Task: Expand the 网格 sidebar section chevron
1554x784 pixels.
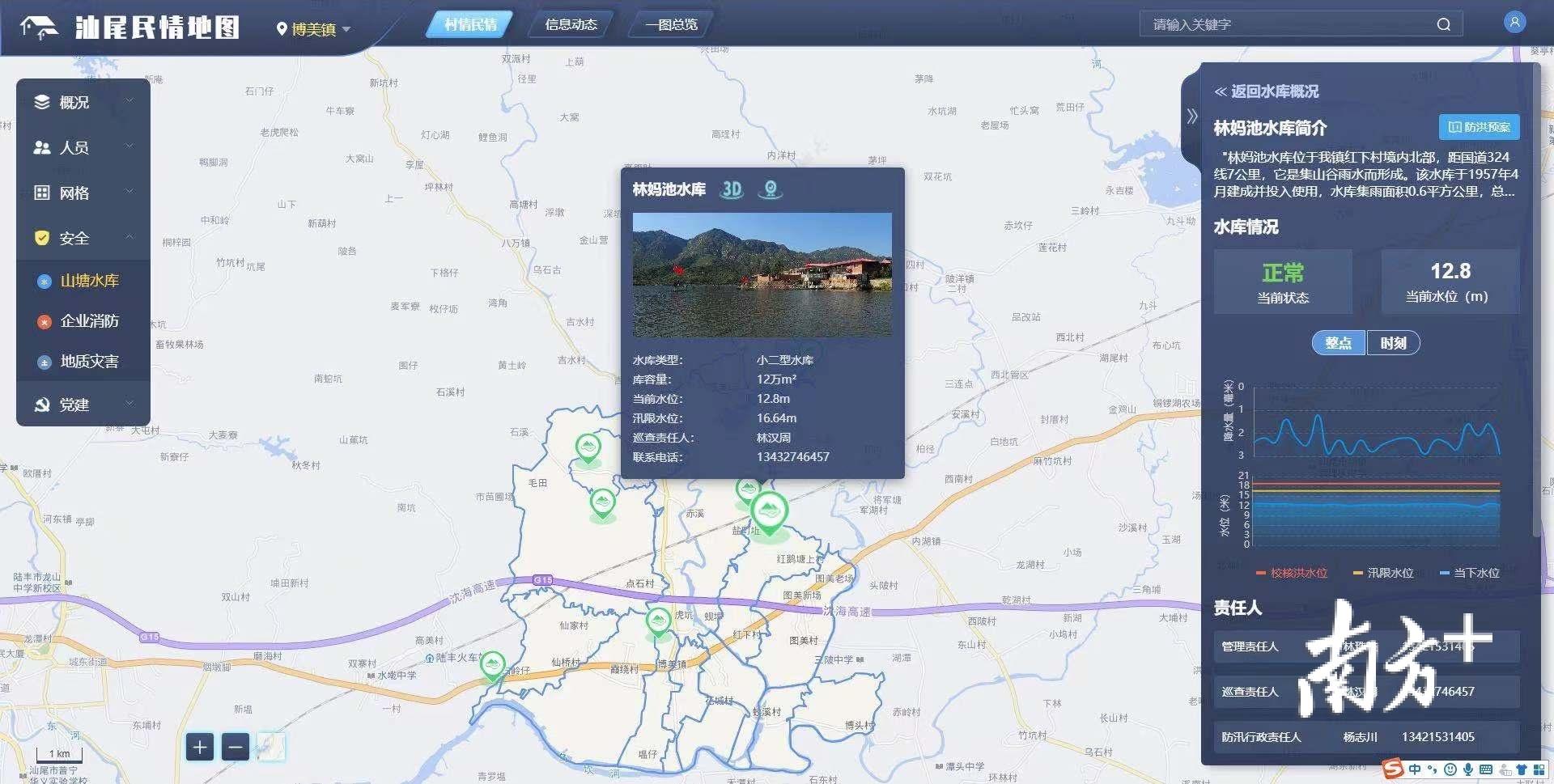Action: coord(129,192)
